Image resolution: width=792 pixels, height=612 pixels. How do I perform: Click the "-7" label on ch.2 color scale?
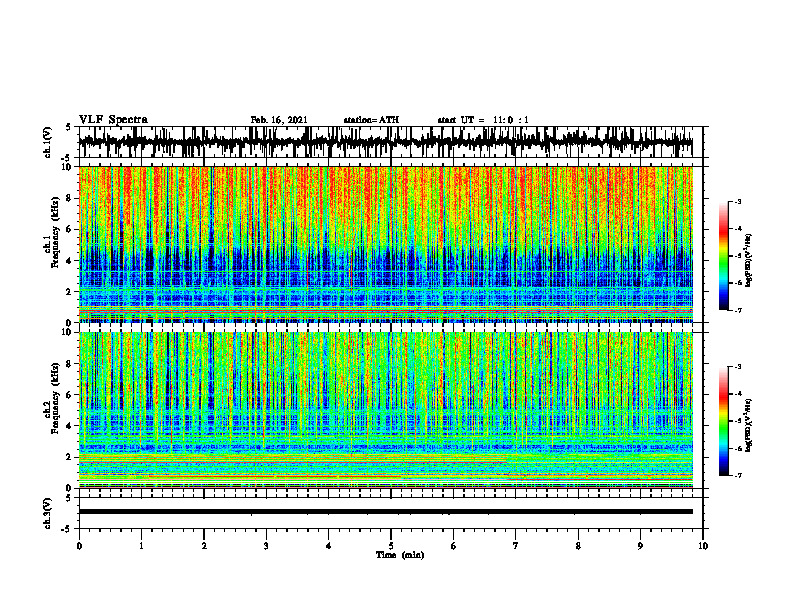[737, 475]
